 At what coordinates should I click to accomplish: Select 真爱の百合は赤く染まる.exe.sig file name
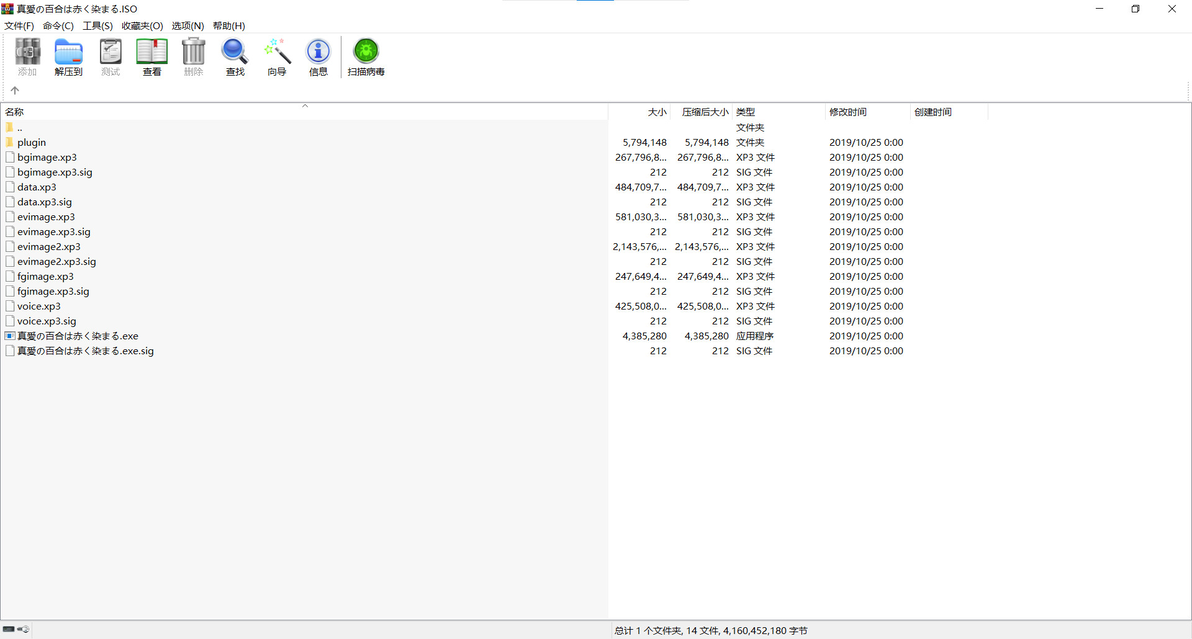(86, 351)
